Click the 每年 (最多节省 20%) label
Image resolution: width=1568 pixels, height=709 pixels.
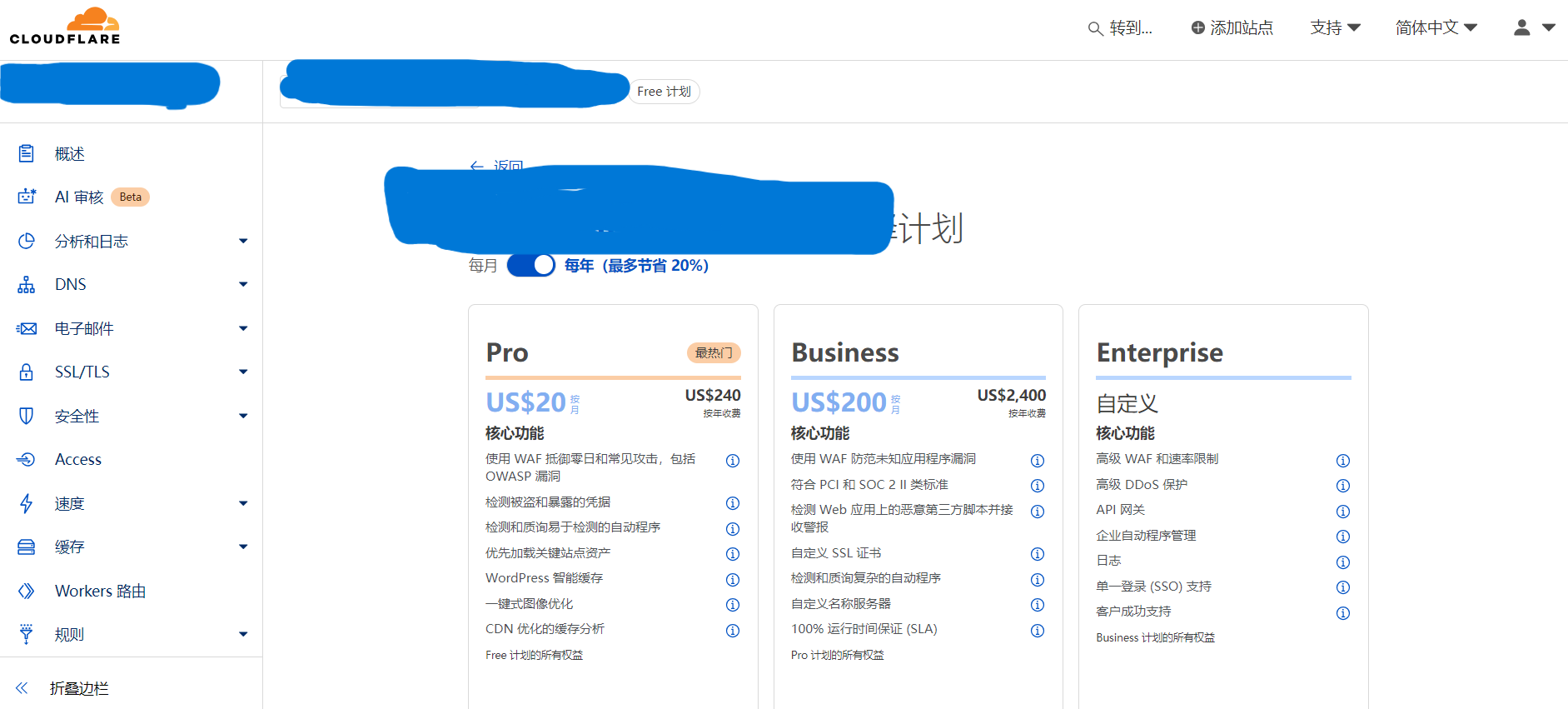[637, 266]
